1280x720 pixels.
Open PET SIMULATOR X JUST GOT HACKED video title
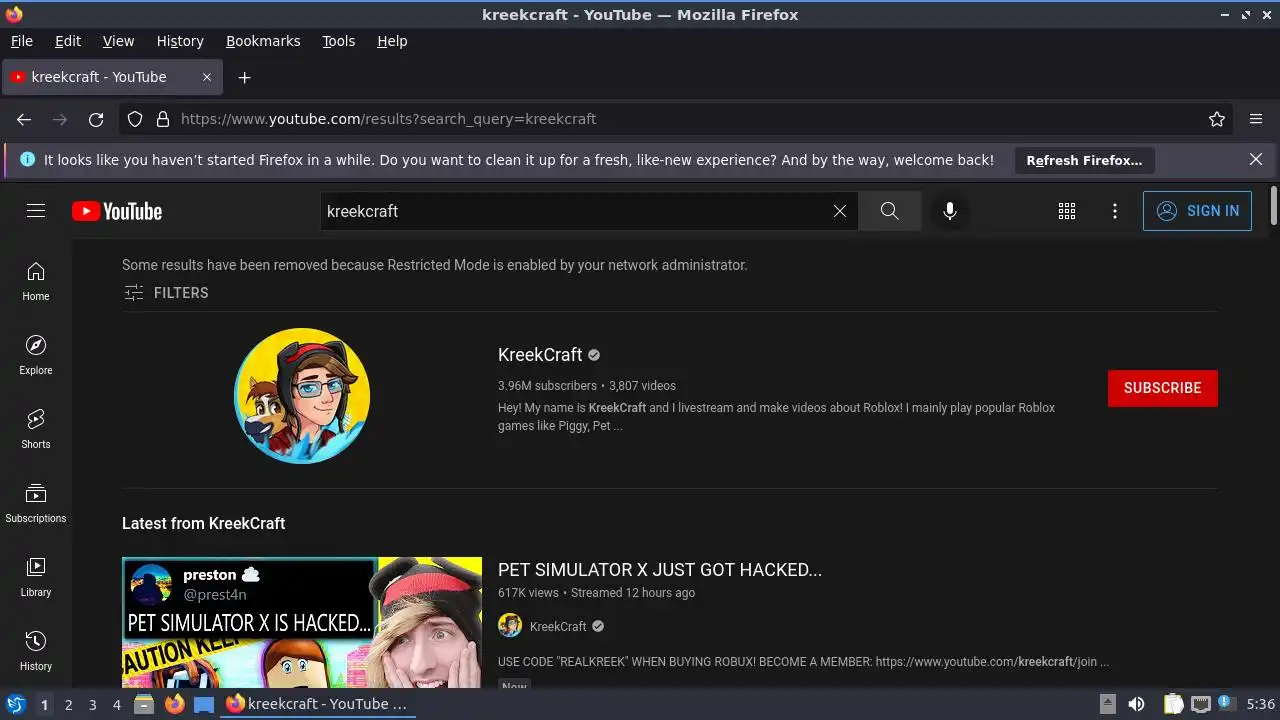pos(660,570)
